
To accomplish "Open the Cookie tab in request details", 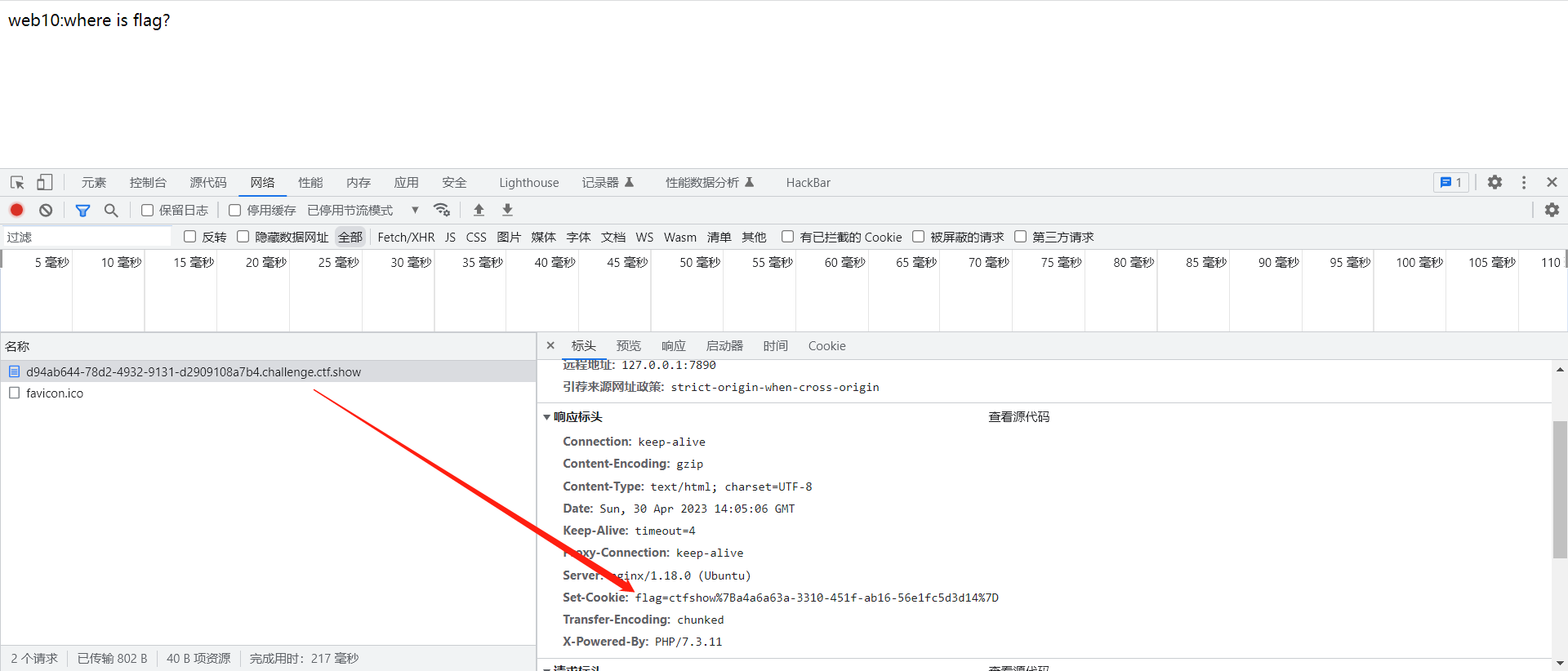I will [x=826, y=346].
